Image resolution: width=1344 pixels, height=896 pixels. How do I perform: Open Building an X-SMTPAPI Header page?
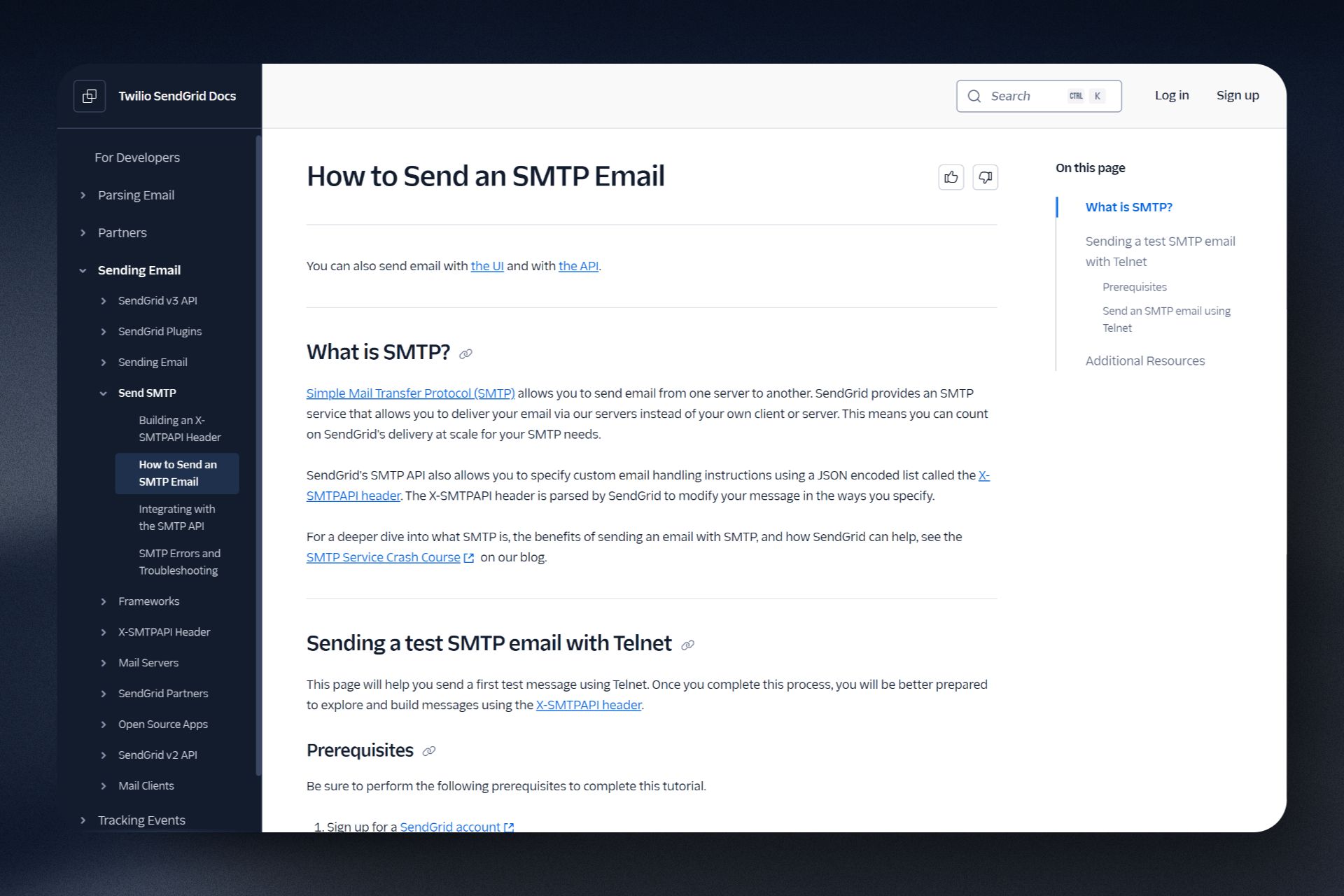(x=179, y=428)
